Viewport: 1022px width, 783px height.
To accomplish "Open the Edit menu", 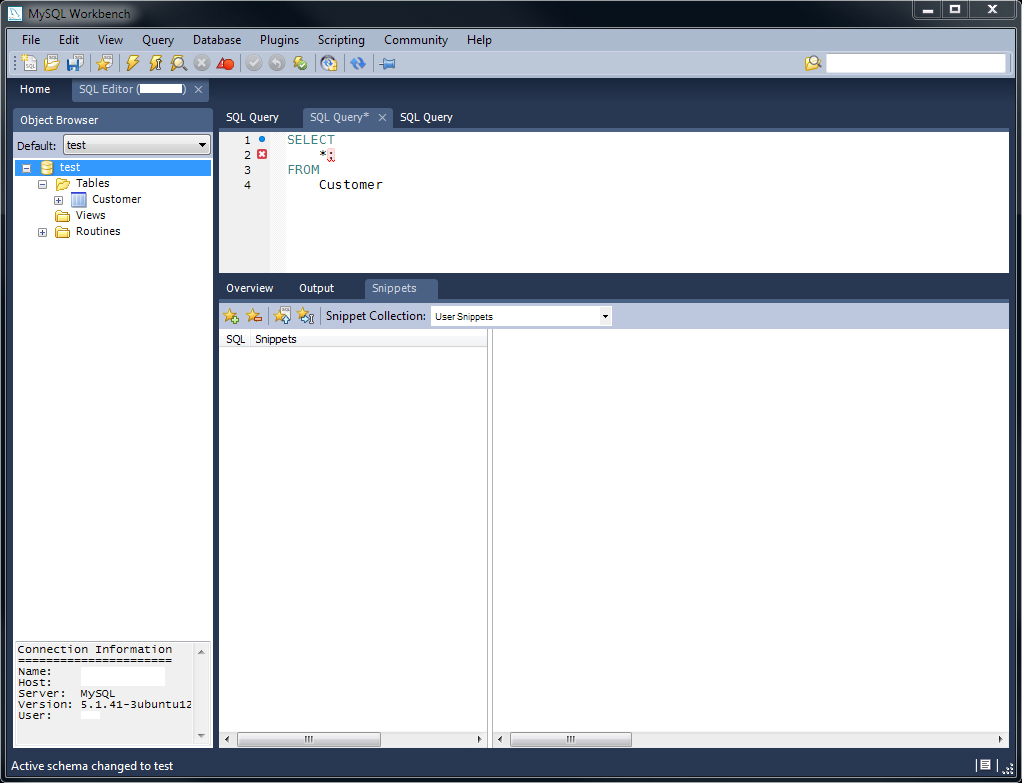I will coord(68,40).
